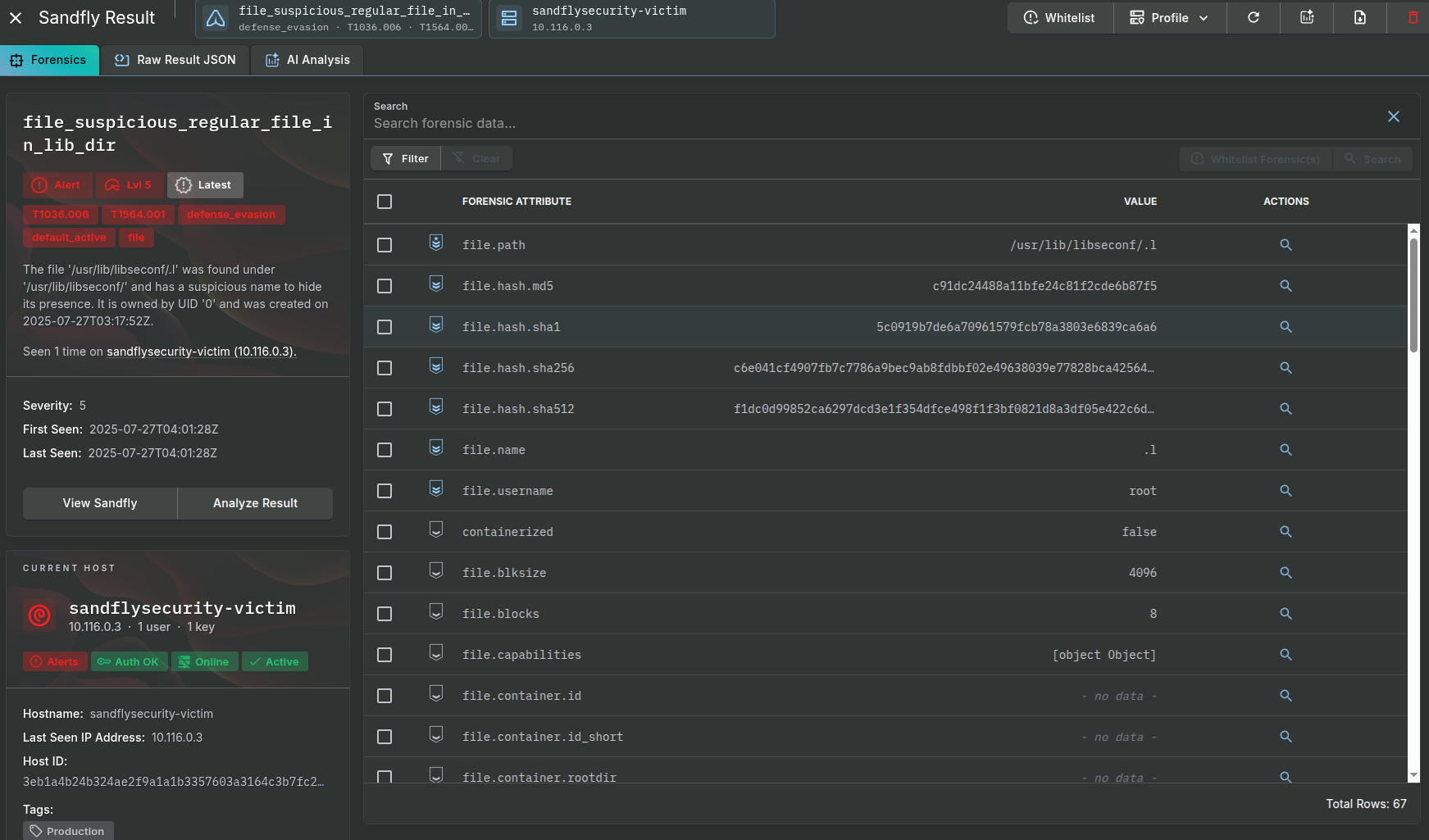This screenshot has height=840, width=1429.
Task: Open the AI report generation icon
Action: click(x=1306, y=17)
